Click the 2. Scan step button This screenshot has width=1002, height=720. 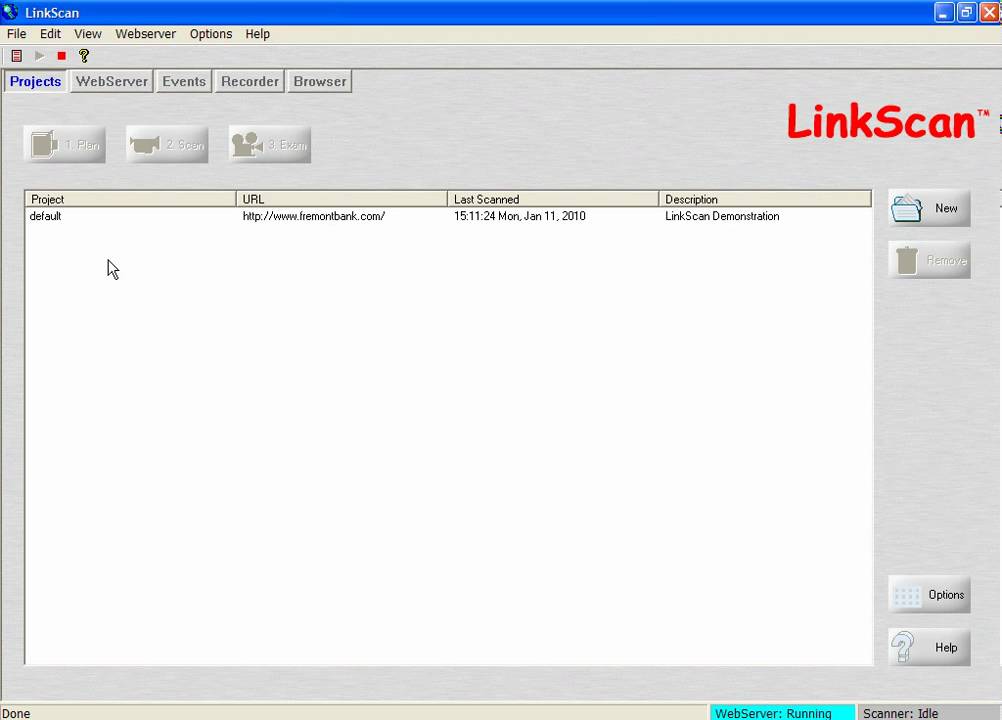point(167,144)
